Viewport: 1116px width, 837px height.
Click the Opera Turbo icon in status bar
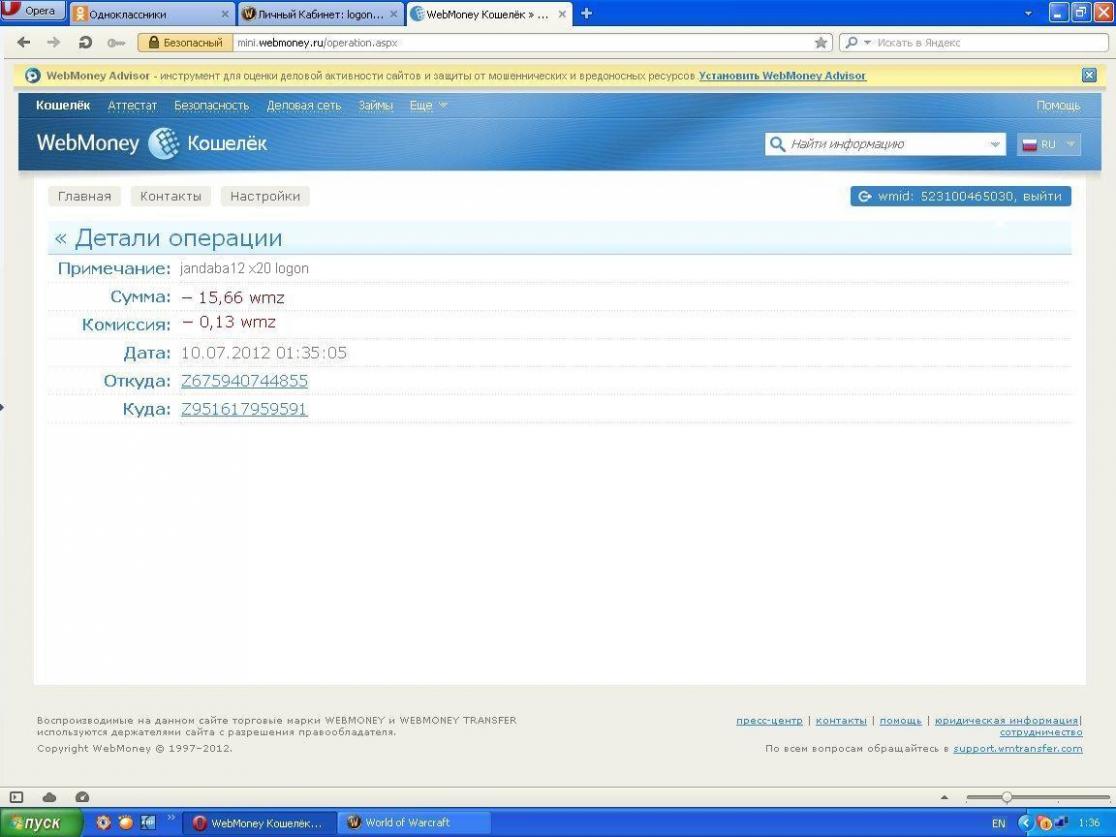82,797
